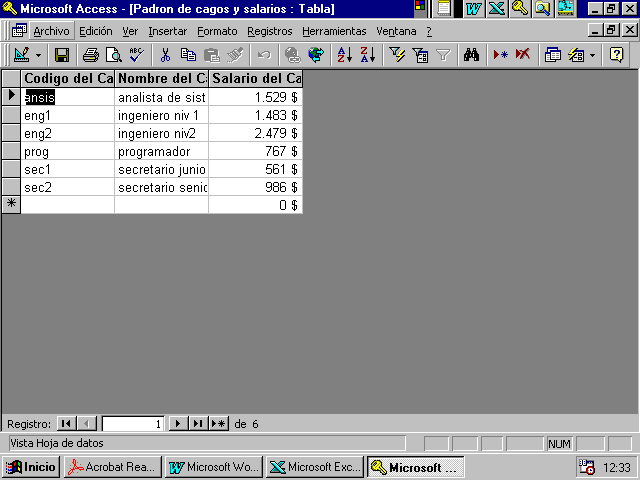Viewport: 640px width, 480px height.
Task: Click the new record navigation button
Action: (219, 424)
